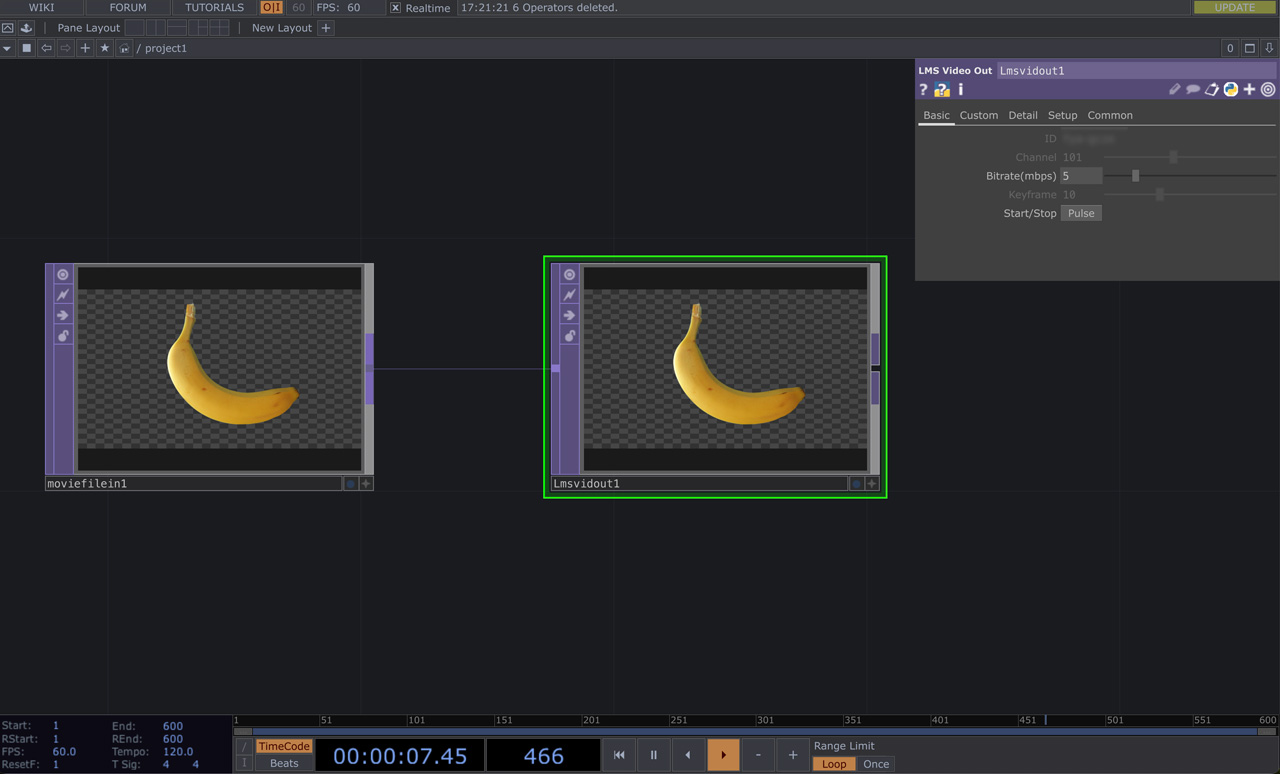Click the anchor icon in layout bar

pyautogui.click(x=27, y=28)
